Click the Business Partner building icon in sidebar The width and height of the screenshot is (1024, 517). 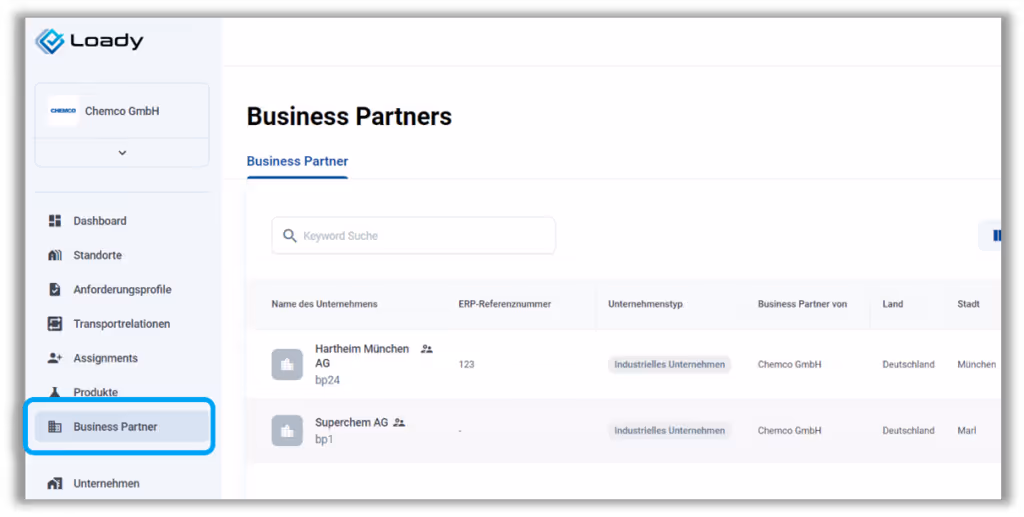[x=55, y=427]
